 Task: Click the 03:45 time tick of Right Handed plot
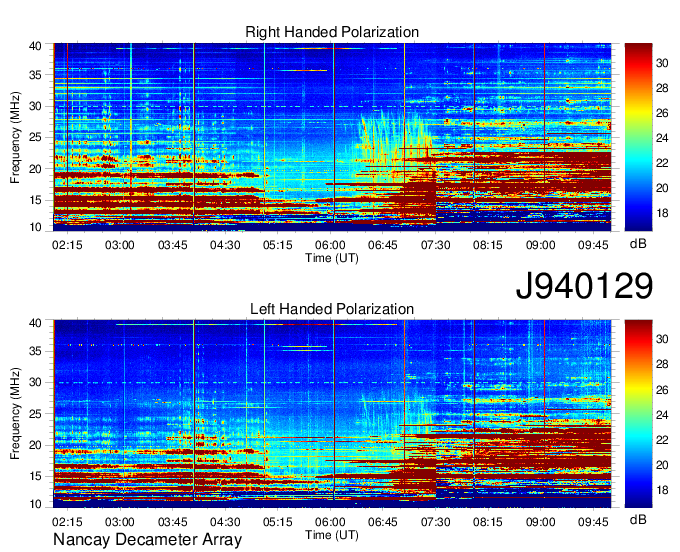point(173,245)
